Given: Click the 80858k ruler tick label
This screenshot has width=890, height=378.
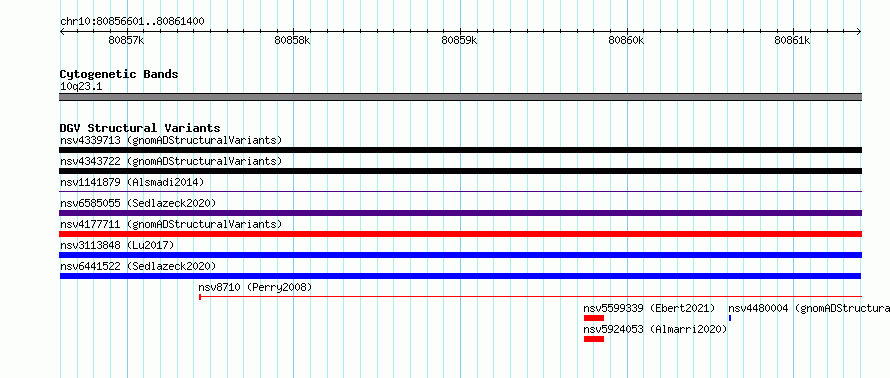Looking at the screenshot, I should coord(292,40).
